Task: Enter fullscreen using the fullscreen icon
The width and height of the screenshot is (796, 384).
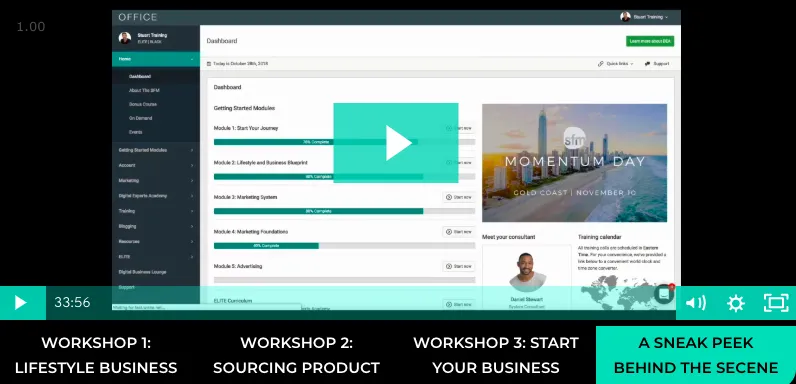Action: tap(776, 303)
